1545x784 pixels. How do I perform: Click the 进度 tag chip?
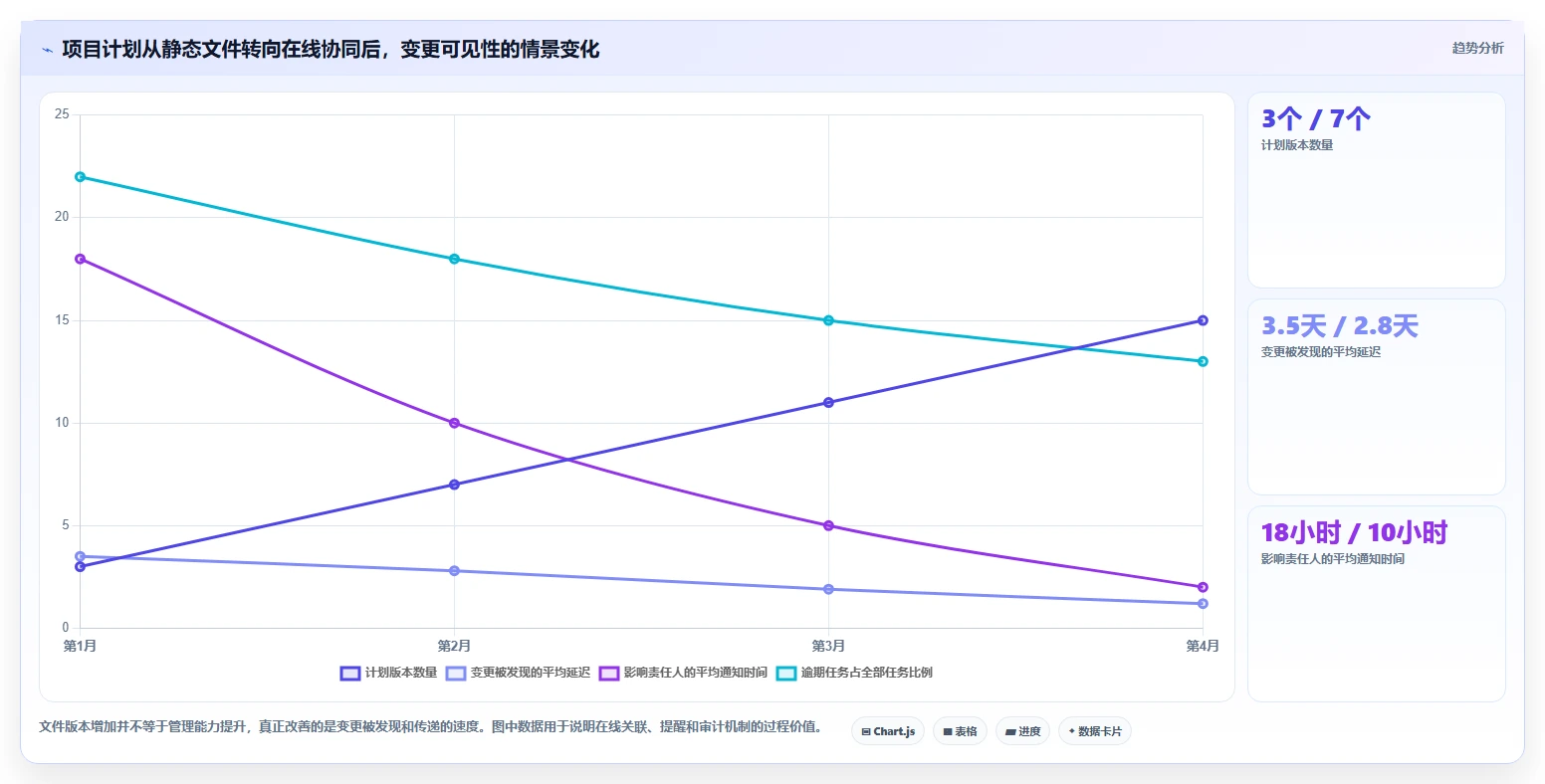click(1022, 731)
